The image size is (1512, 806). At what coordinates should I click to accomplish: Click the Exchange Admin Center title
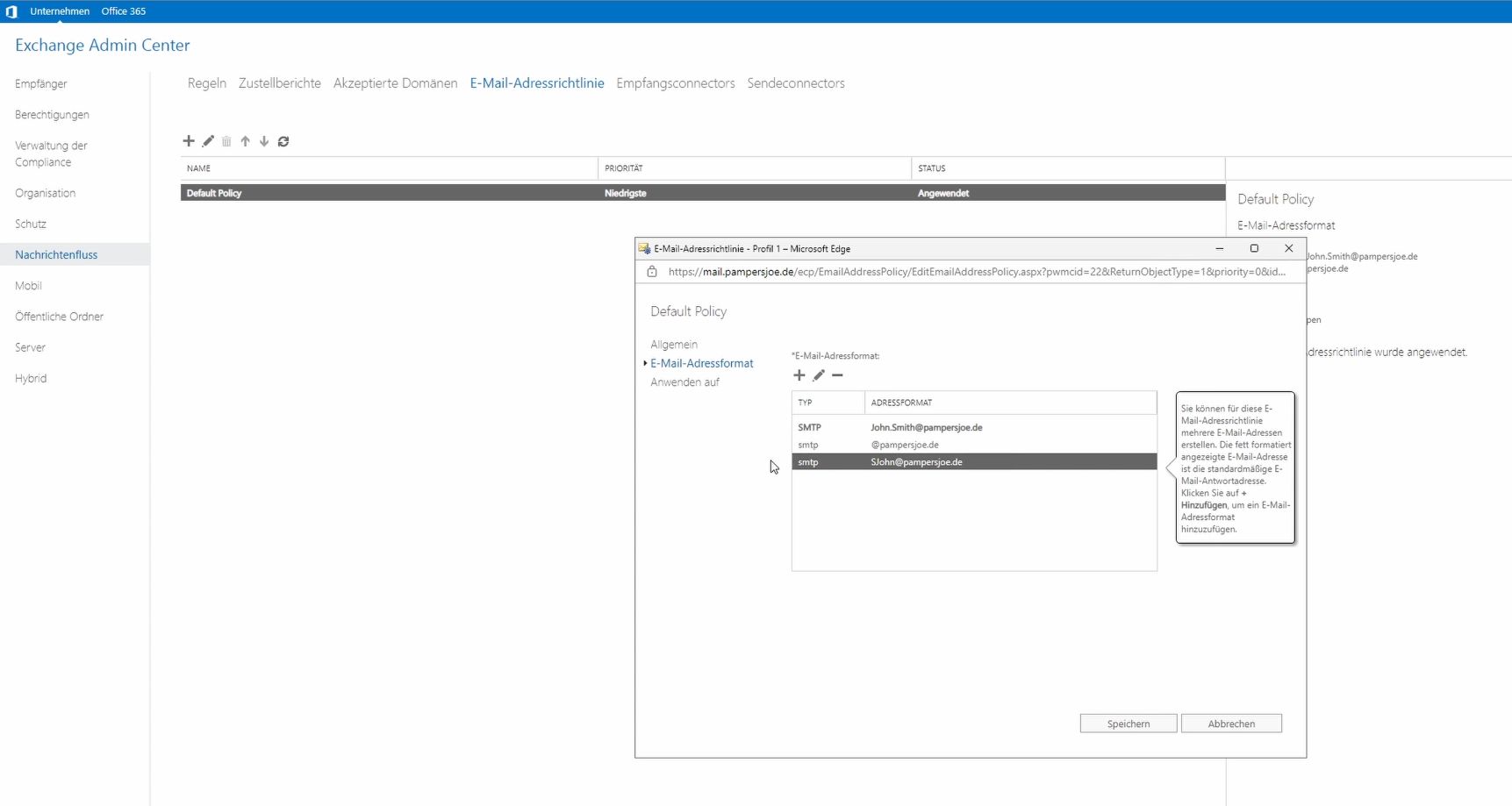point(103,46)
